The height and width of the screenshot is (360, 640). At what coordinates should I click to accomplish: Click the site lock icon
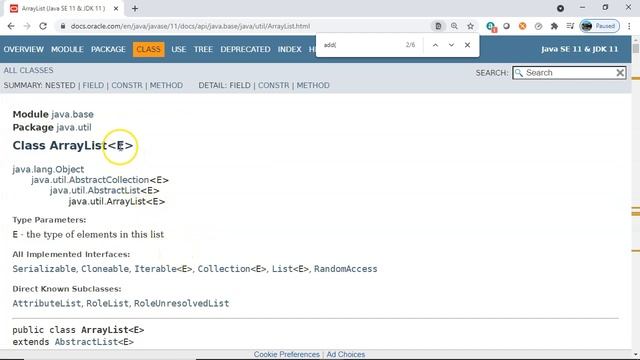62,26
